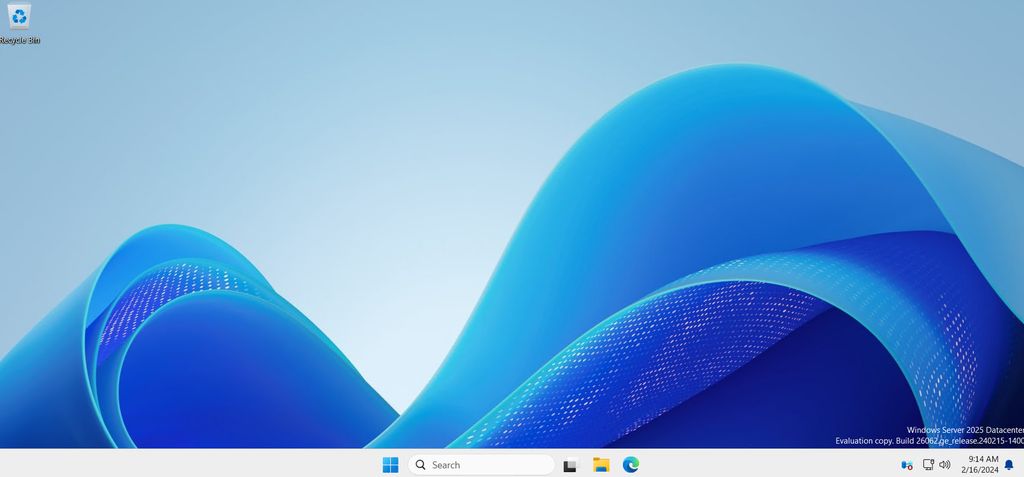Open the Windows Start menu
This screenshot has width=1024, height=477.
(x=390, y=465)
